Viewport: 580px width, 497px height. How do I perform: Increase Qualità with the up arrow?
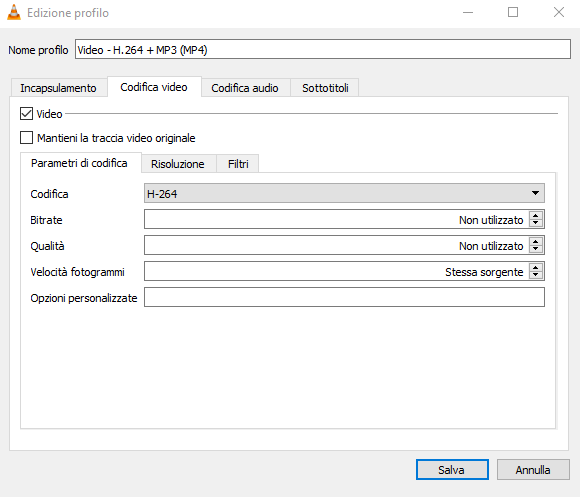536,241
